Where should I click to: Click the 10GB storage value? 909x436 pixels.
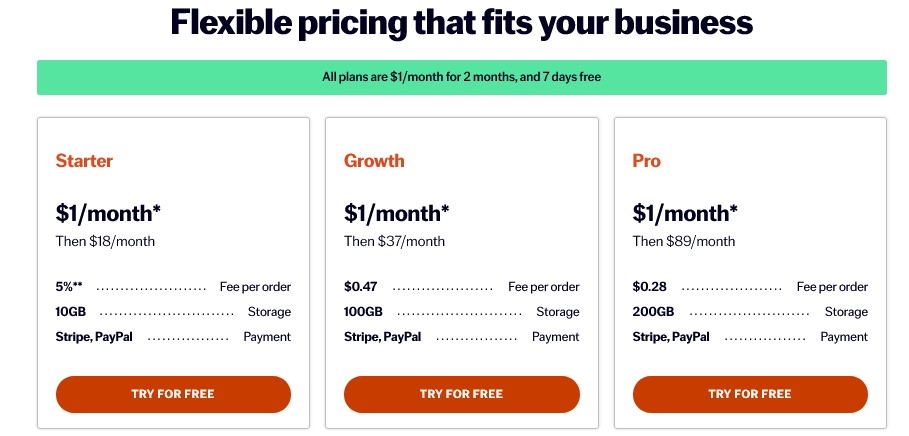click(71, 312)
